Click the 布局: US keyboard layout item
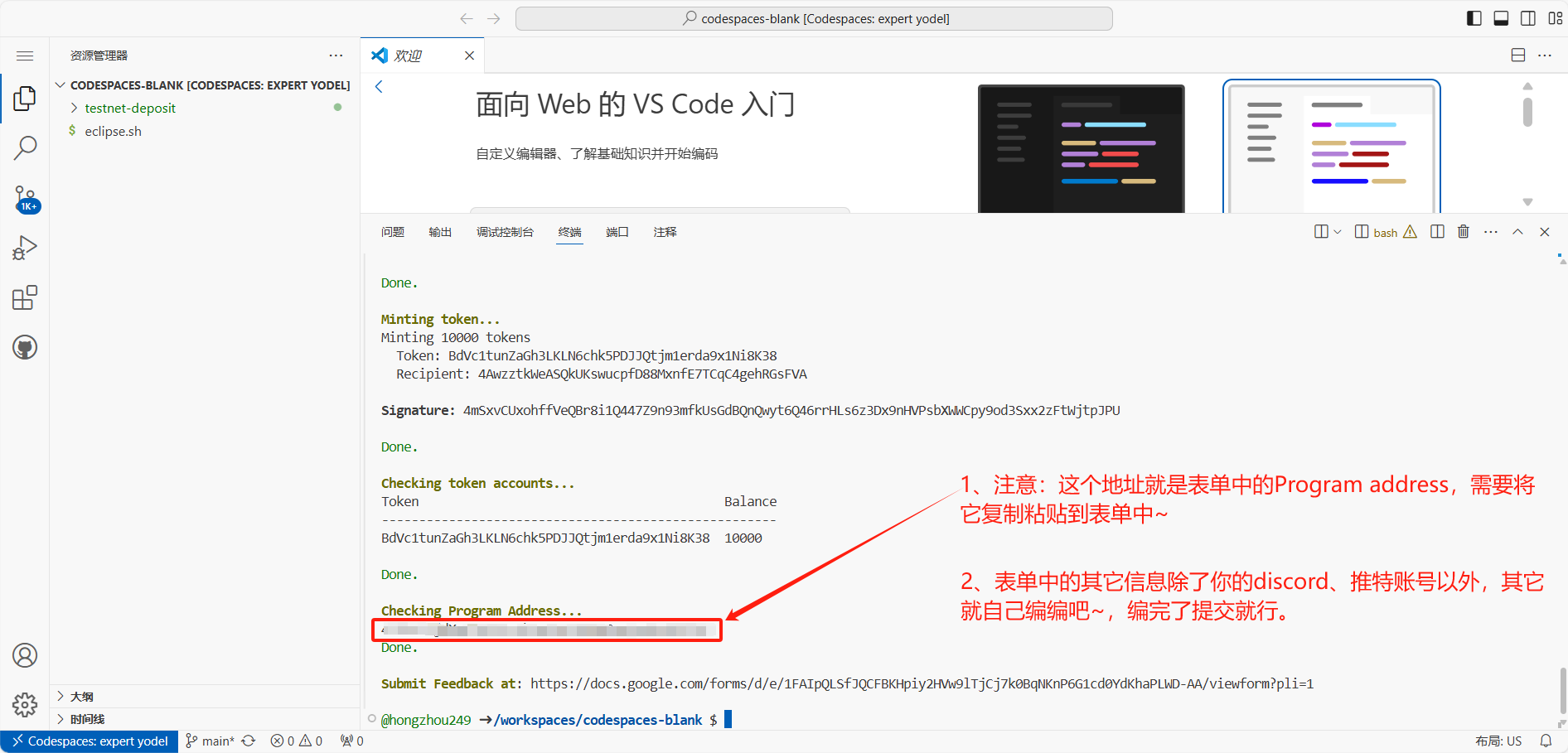This screenshot has height=753, width=1568. [1498, 741]
